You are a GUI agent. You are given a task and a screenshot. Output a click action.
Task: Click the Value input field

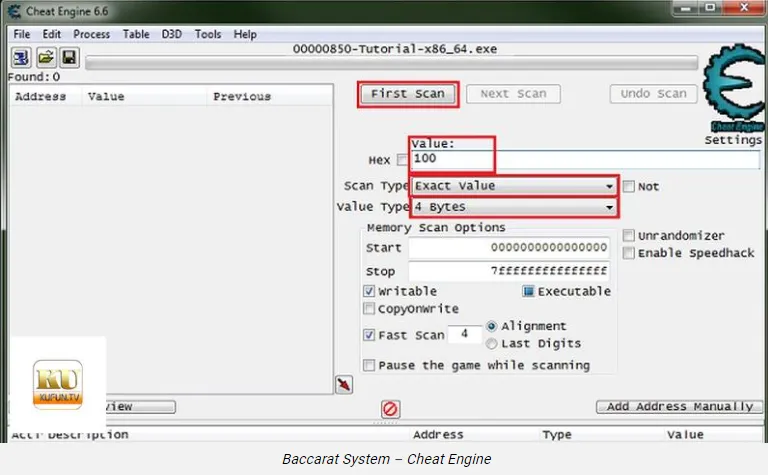(585, 160)
